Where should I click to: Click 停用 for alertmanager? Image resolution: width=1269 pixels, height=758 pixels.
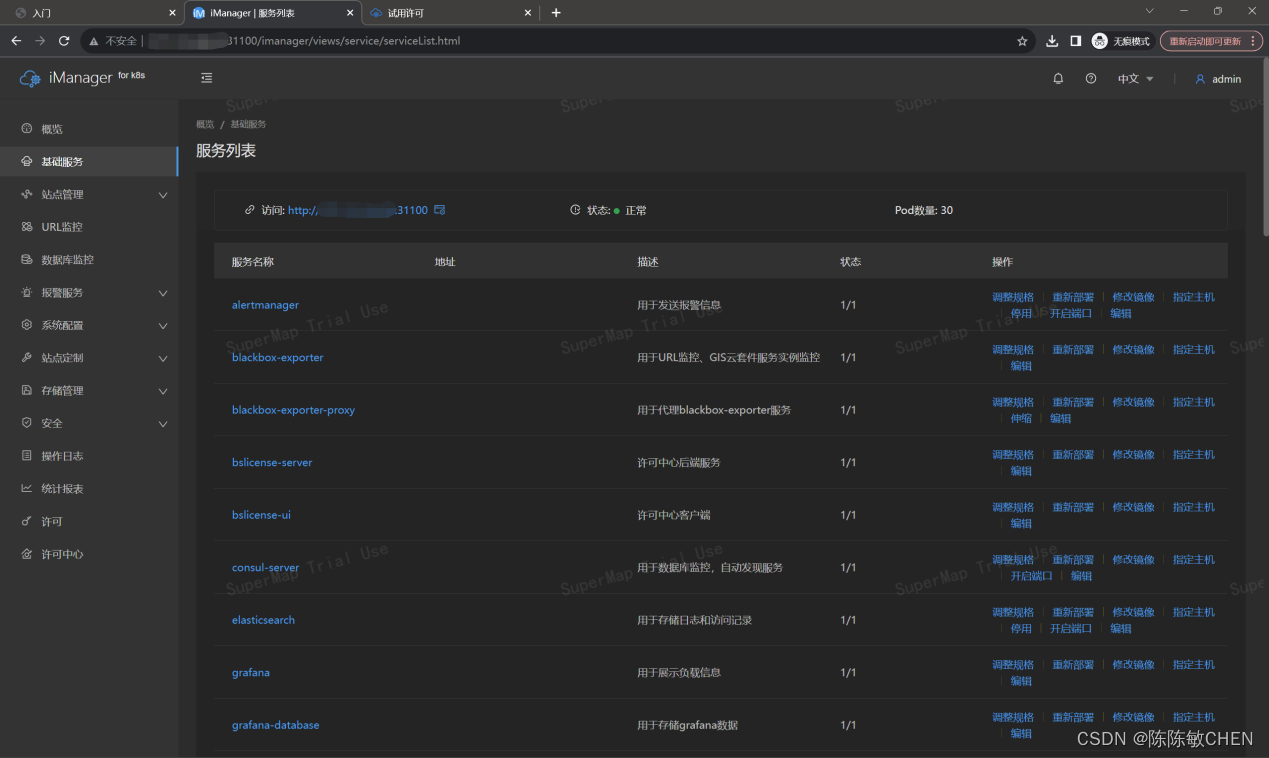point(1021,313)
